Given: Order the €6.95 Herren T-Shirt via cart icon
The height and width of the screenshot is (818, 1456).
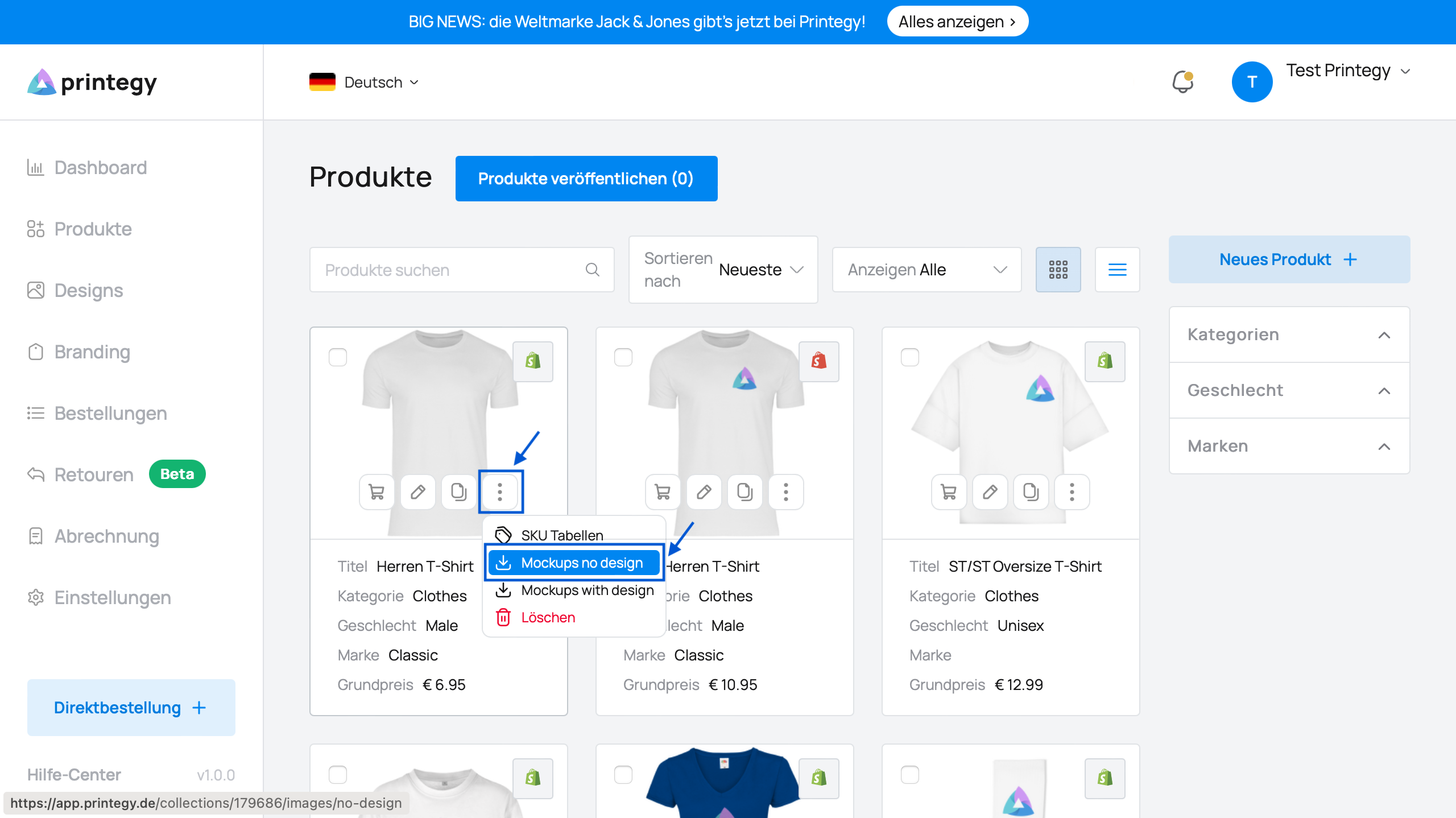Looking at the screenshot, I should [377, 492].
